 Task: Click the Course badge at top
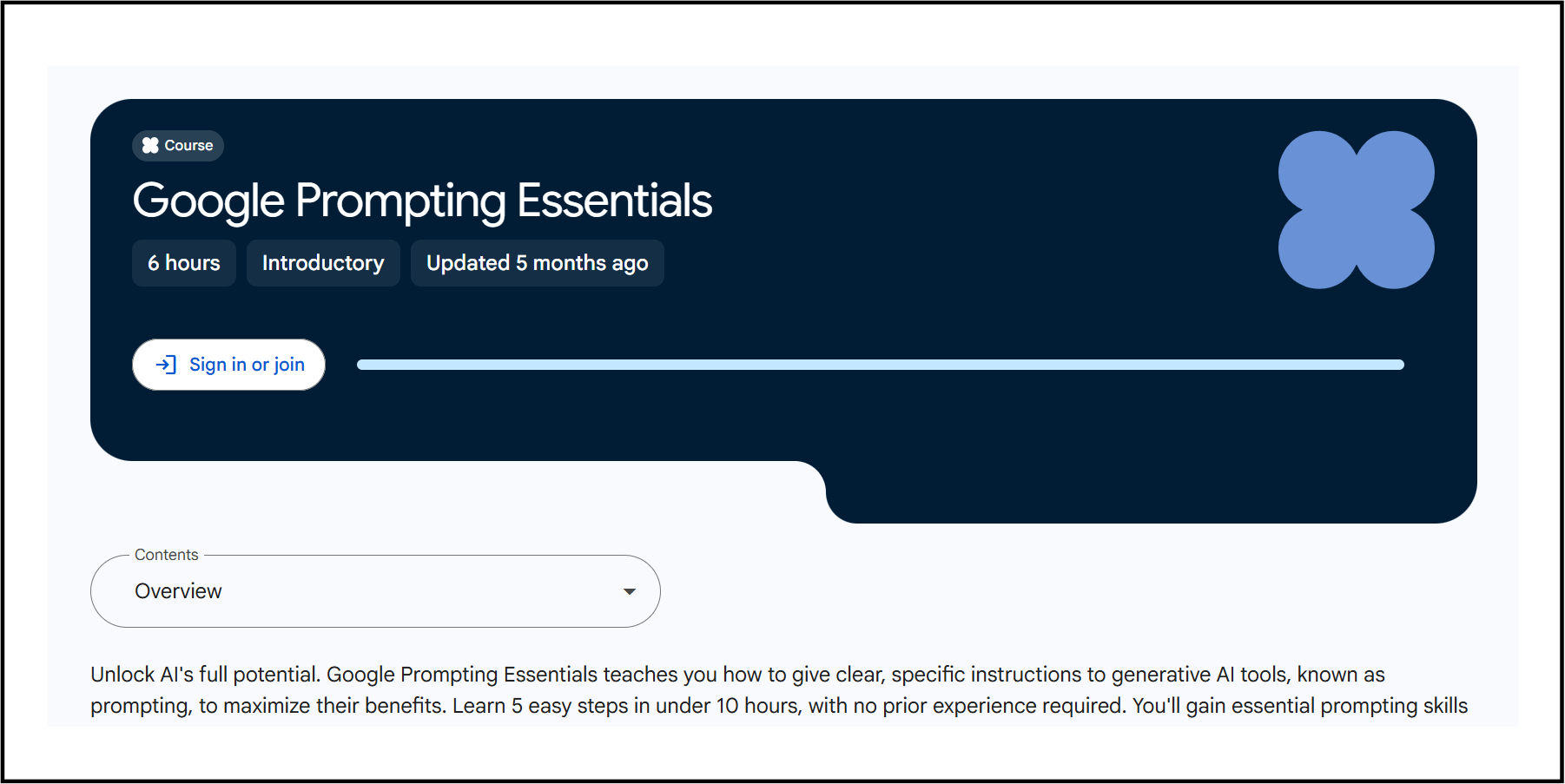178,145
